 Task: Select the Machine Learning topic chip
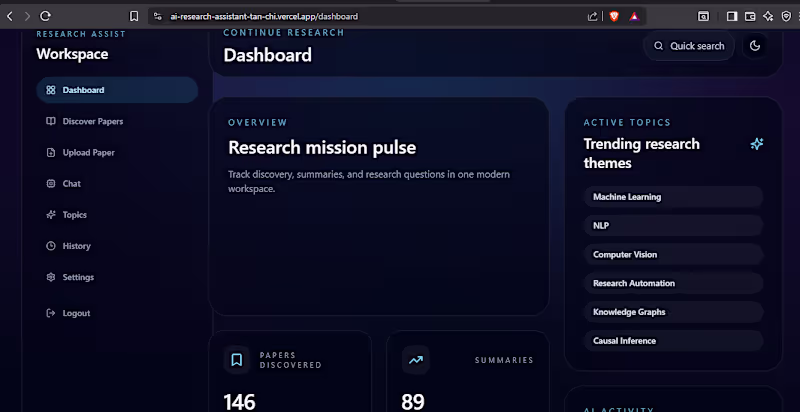[673, 197]
